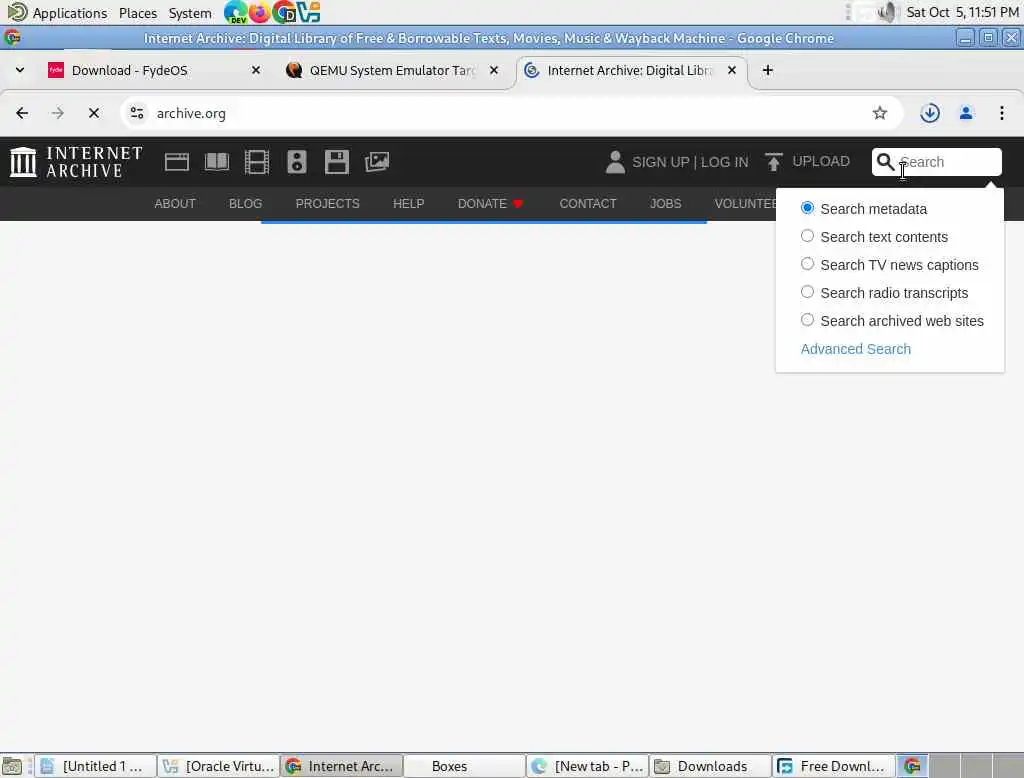Viewport: 1024px width, 778px height.
Task: Select Search archived web sites option
Action: tap(807, 320)
